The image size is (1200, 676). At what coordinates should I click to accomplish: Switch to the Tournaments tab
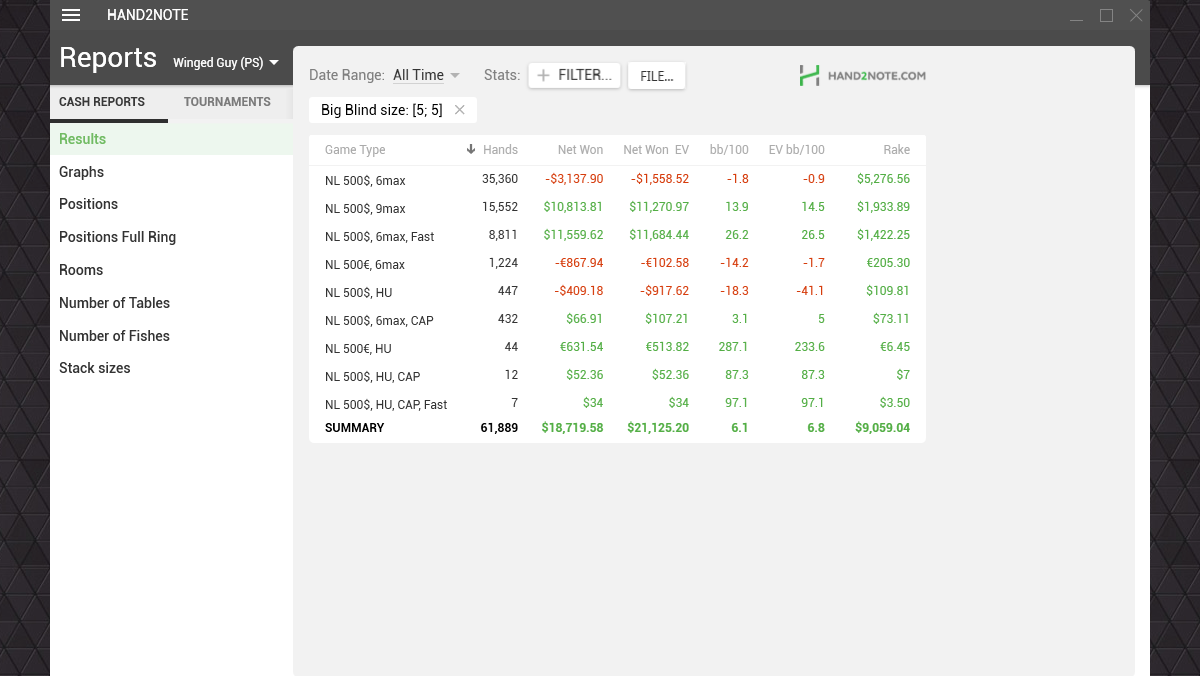(x=227, y=102)
